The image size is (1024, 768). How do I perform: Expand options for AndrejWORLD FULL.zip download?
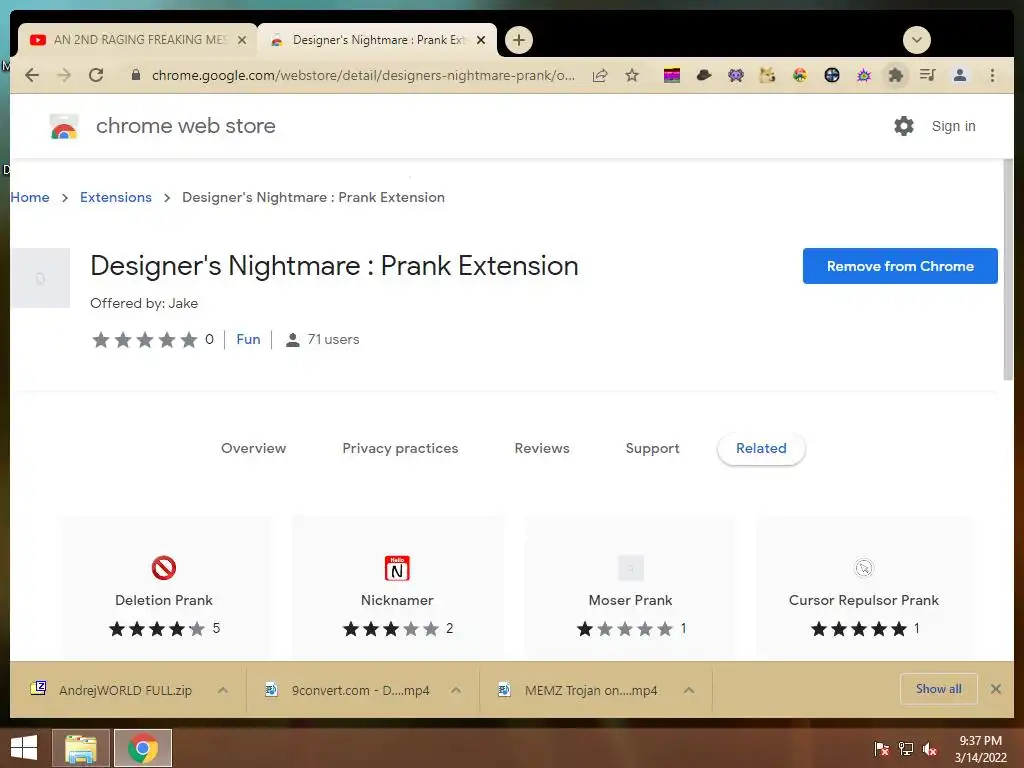(223, 690)
